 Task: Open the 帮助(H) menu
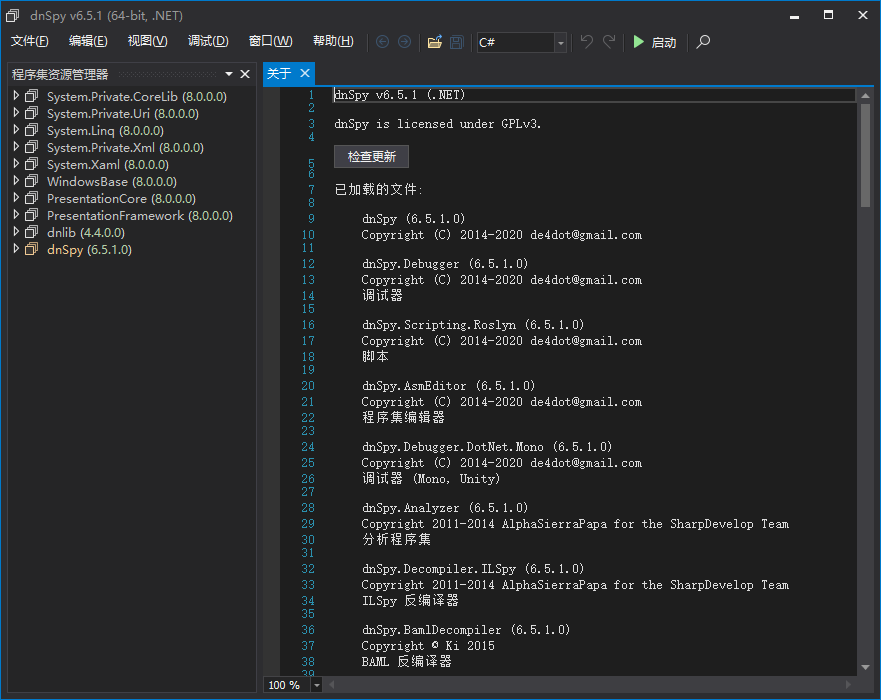[x=333, y=42]
